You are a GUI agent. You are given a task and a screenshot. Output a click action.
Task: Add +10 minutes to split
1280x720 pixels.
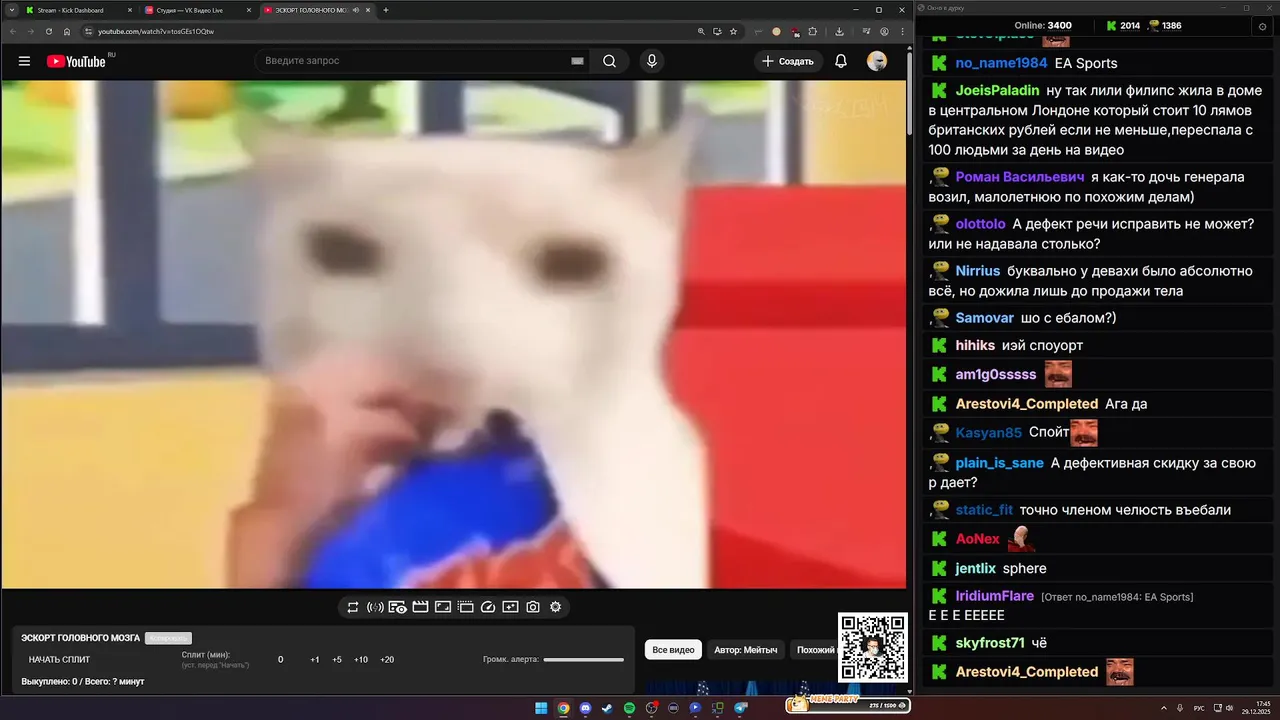coord(361,659)
